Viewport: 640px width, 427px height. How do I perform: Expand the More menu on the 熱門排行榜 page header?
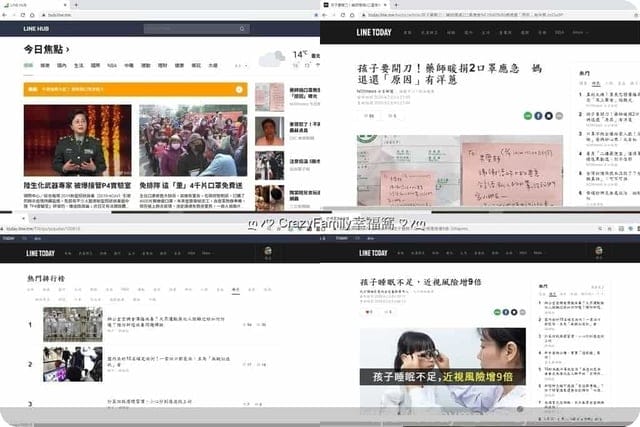207,253
